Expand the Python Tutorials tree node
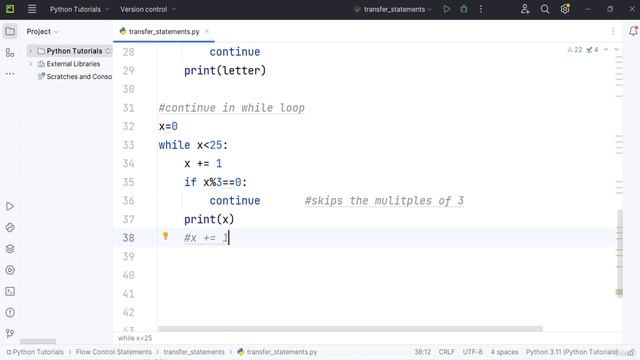The width and height of the screenshot is (640, 360). click(x=30, y=51)
